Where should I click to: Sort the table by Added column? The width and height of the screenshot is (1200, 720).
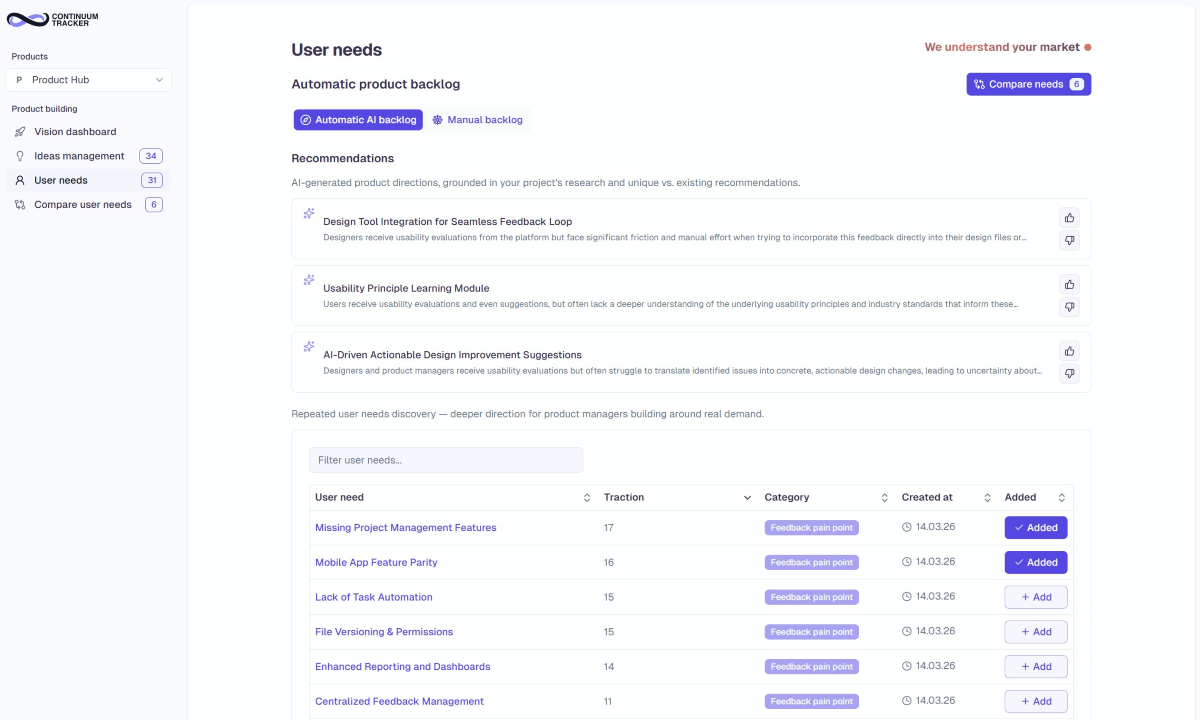(x=1061, y=497)
